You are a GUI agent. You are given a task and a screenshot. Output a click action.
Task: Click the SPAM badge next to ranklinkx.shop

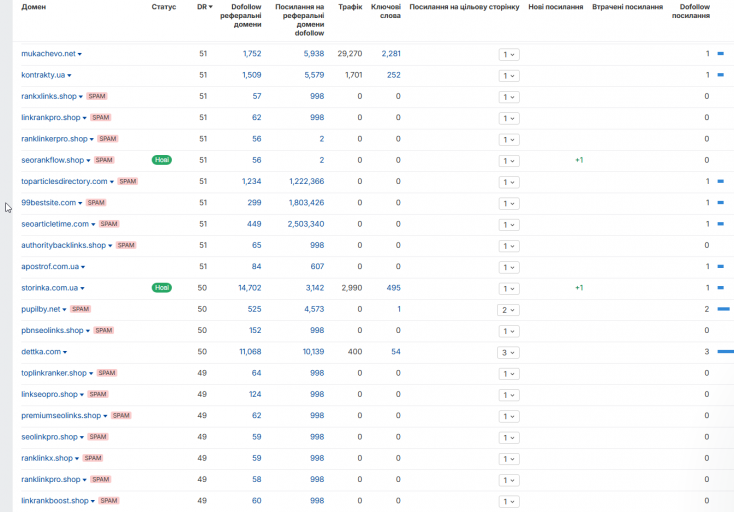[93, 458]
